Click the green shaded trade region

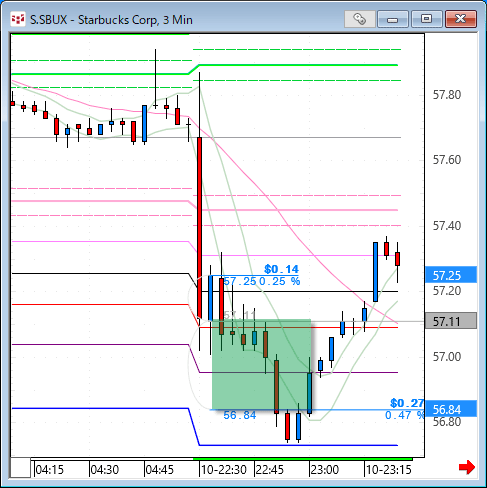click(x=261, y=364)
